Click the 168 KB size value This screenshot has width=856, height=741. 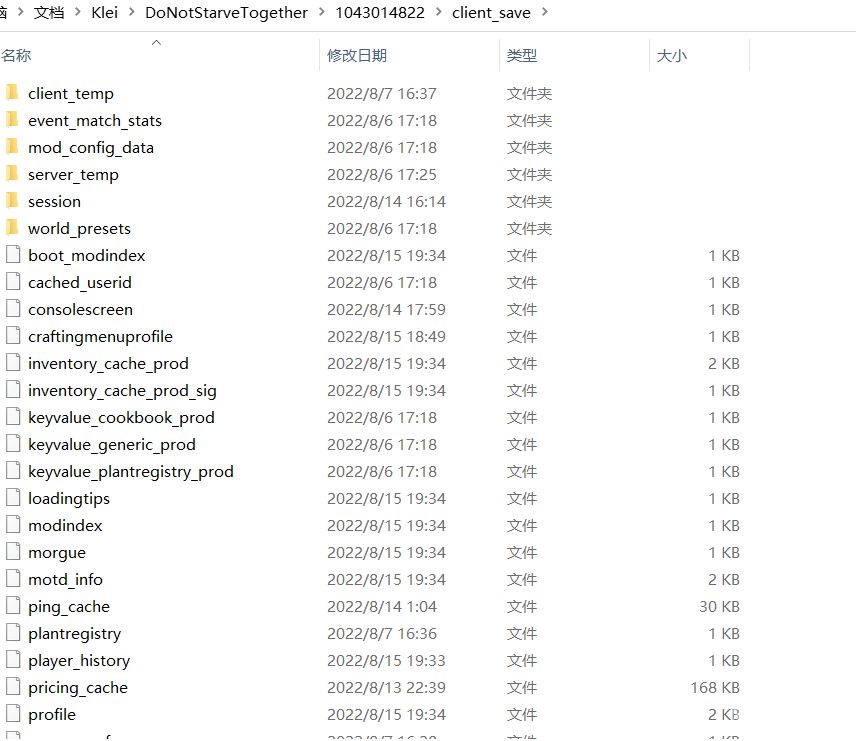coord(715,687)
